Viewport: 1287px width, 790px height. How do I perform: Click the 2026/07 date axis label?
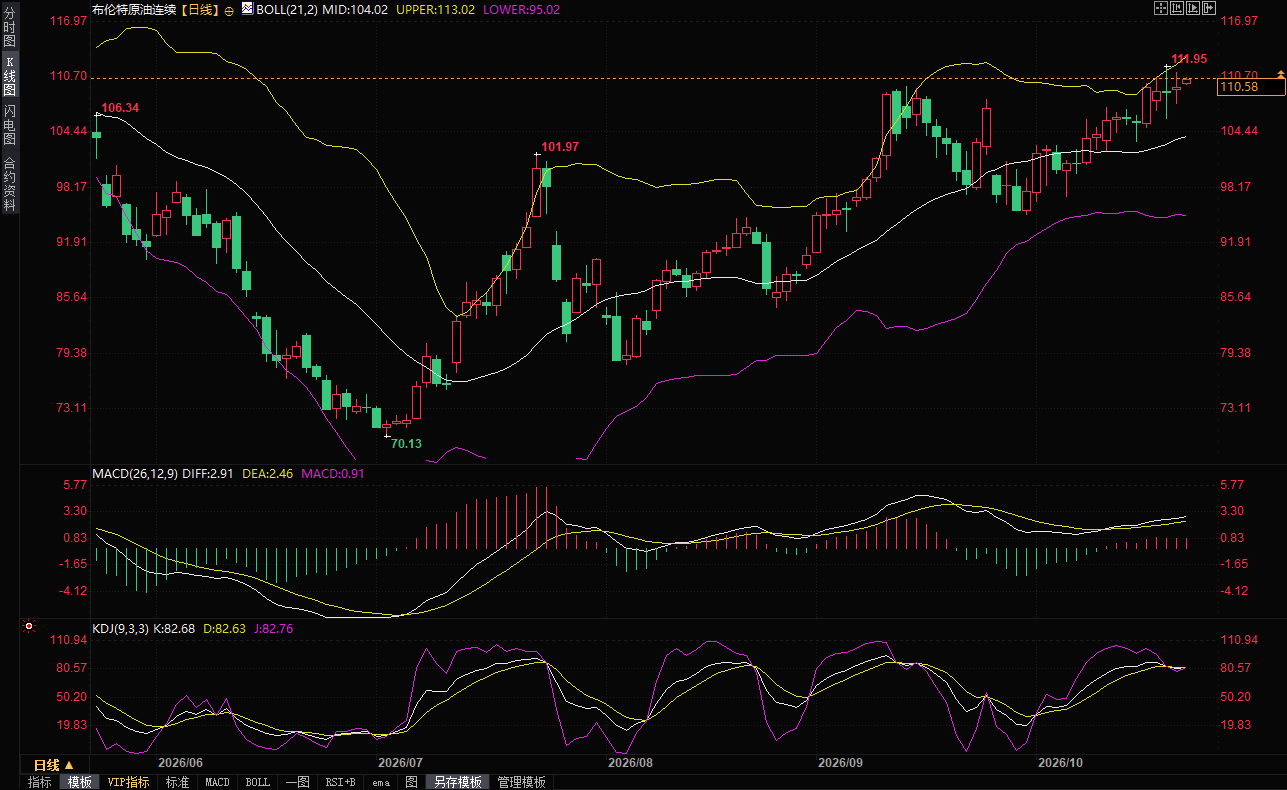point(400,762)
